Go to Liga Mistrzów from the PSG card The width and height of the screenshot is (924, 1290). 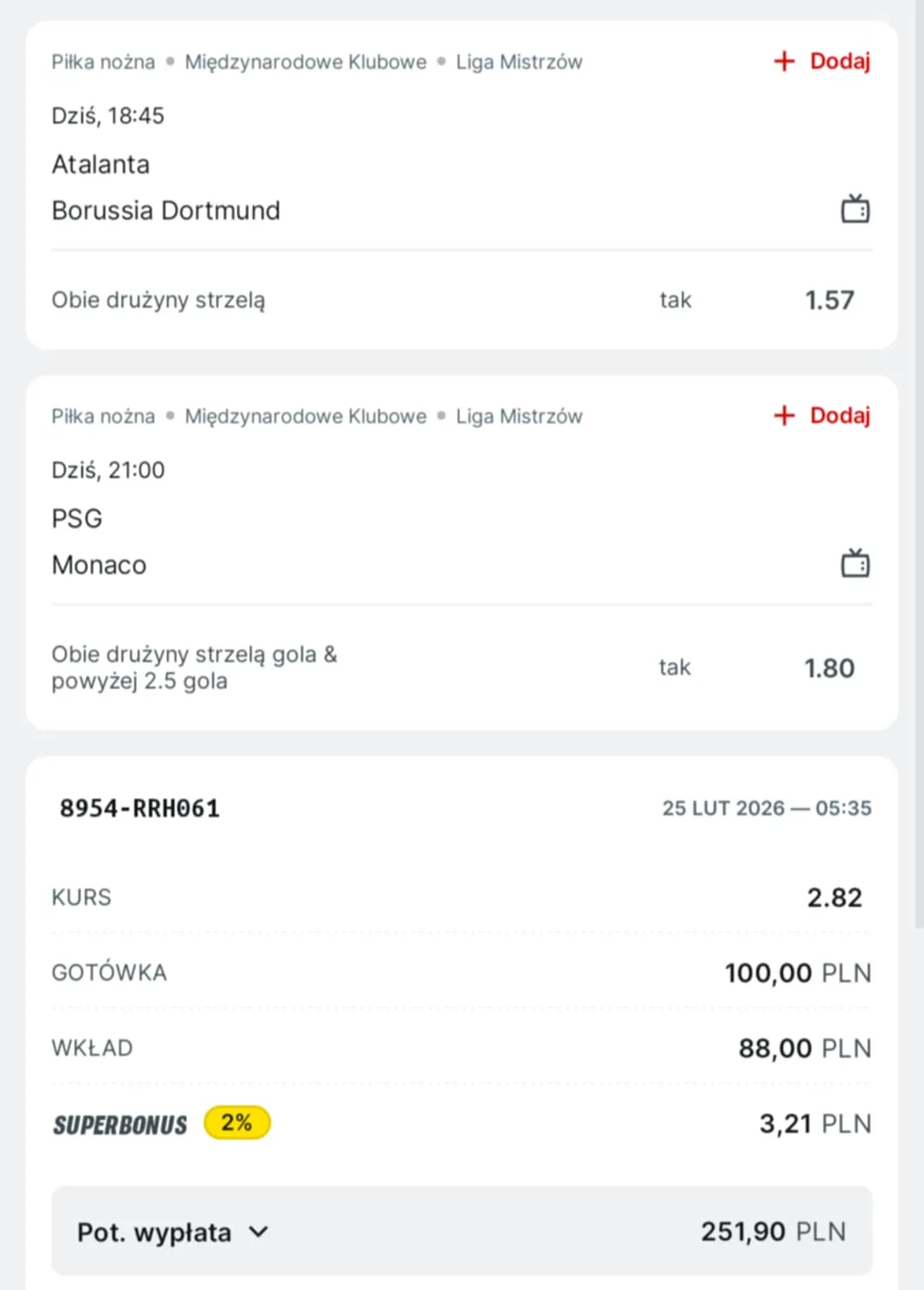[x=518, y=417]
